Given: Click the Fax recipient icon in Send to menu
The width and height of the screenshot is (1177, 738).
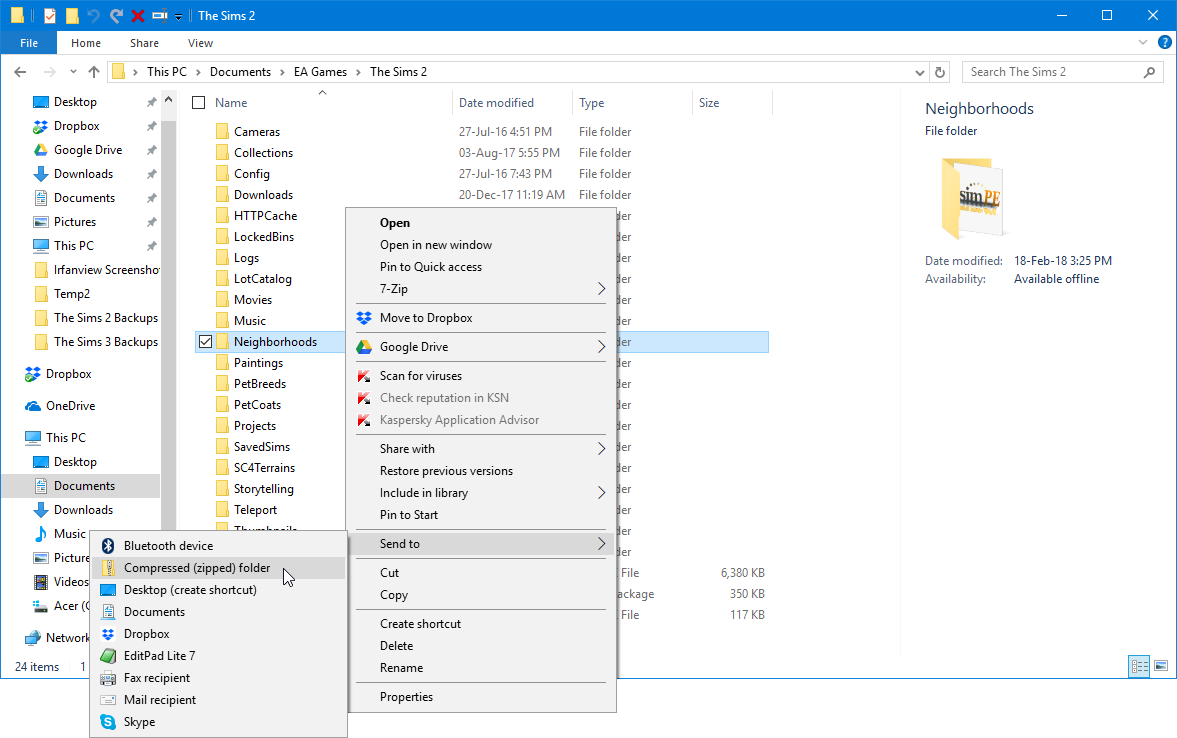Looking at the screenshot, I should (108, 678).
